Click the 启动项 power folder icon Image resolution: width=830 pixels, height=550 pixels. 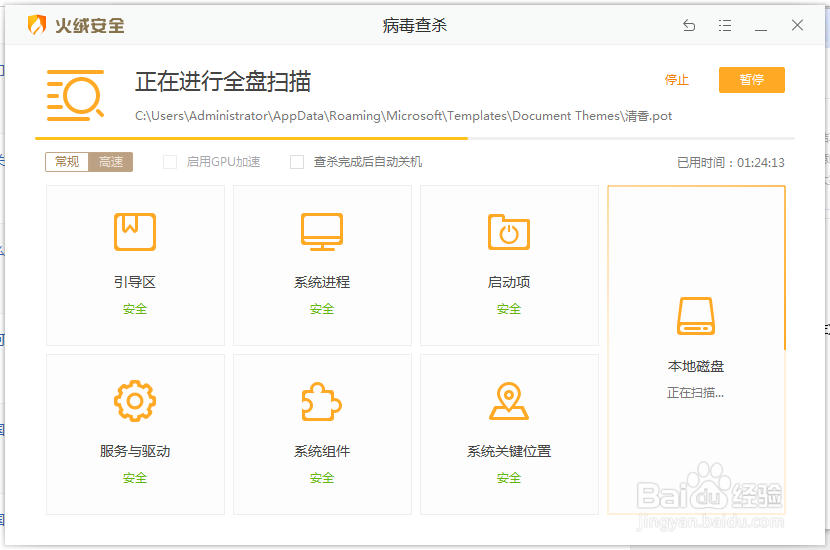tap(509, 232)
